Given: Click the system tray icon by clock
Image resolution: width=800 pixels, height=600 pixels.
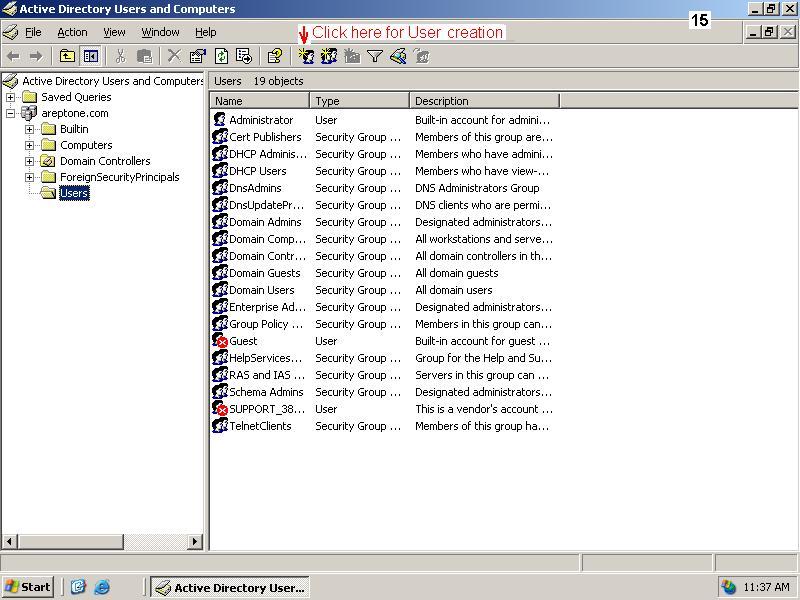Looking at the screenshot, I should click(729, 587).
